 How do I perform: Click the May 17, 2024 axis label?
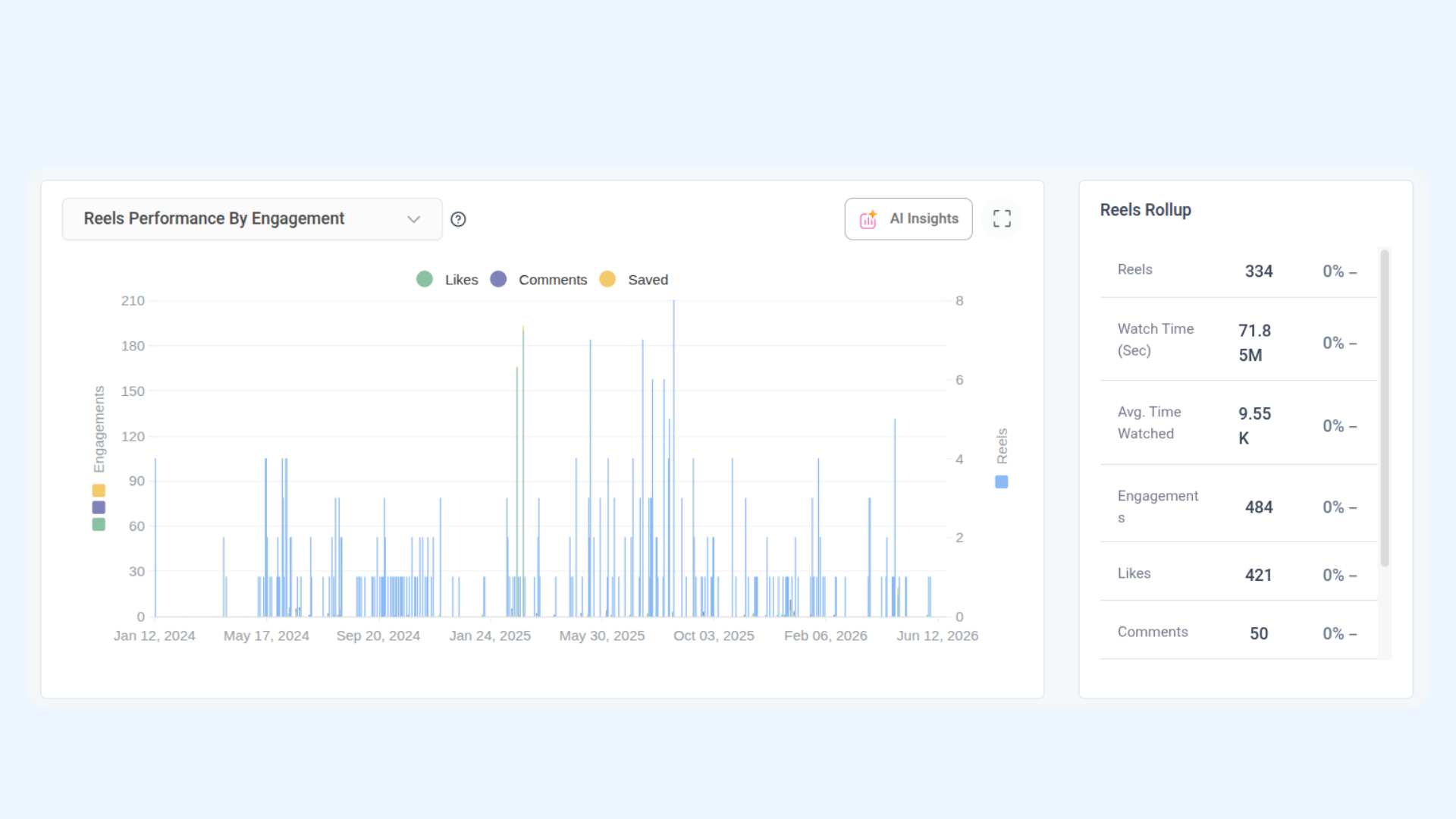click(266, 636)
